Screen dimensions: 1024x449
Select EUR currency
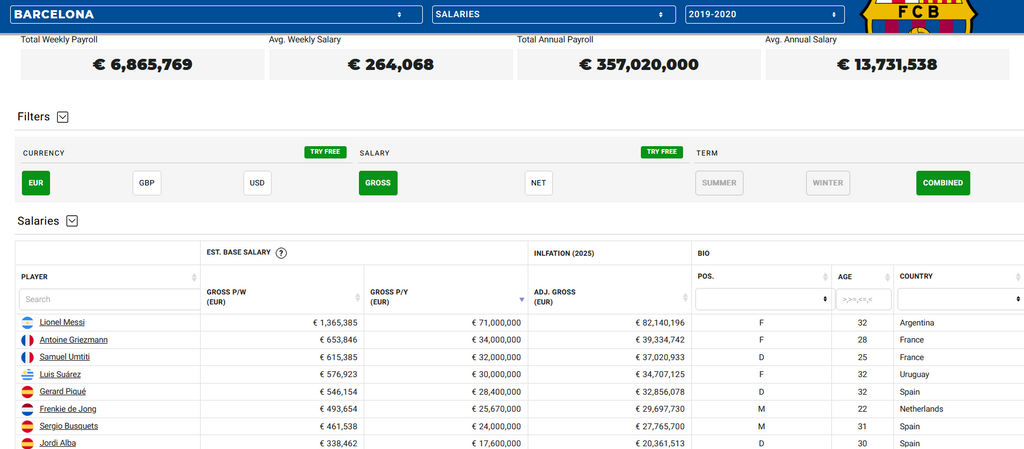(36, 183)
